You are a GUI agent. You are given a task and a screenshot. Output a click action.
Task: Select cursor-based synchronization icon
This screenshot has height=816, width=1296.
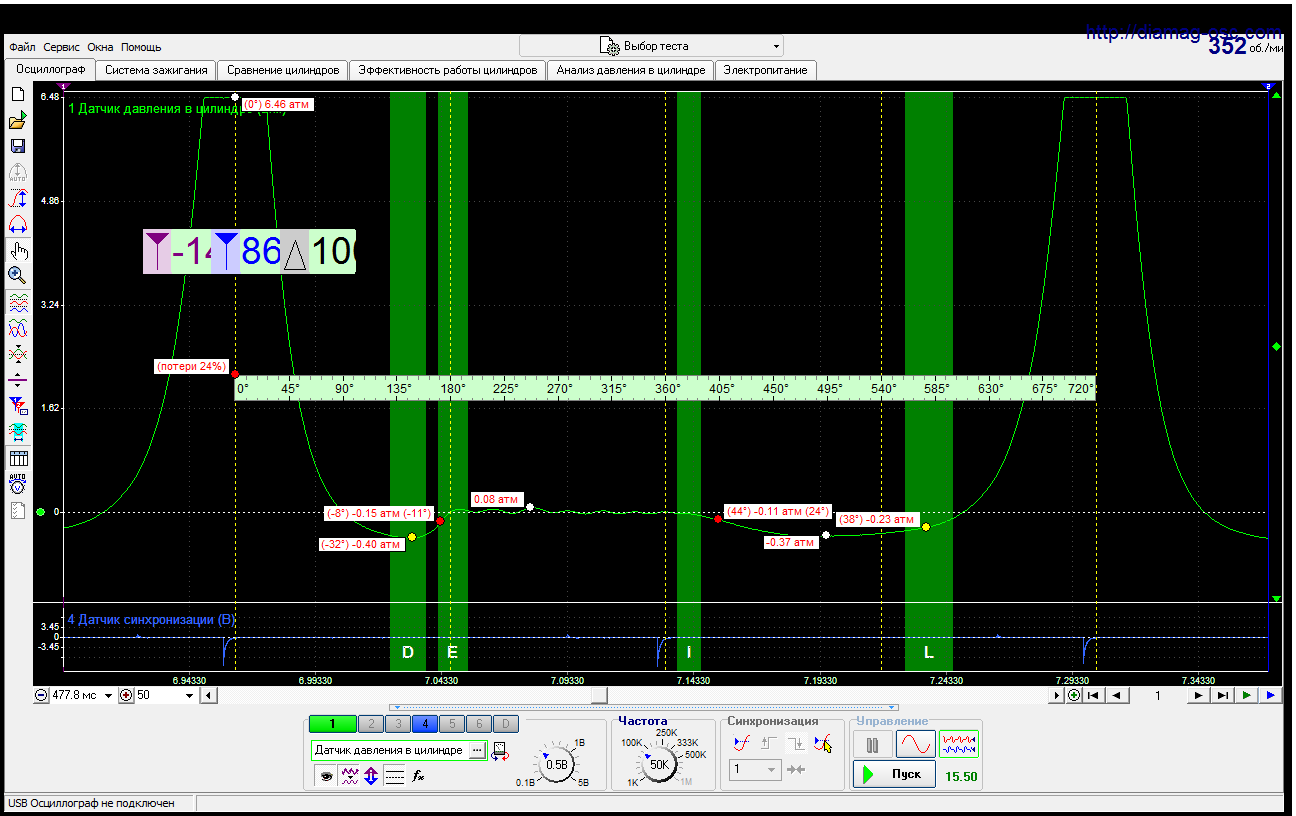(823, 743)
